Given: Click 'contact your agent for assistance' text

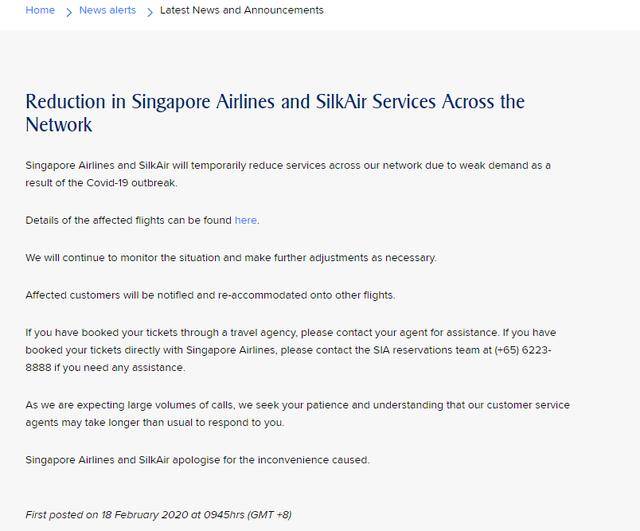Looking at the screenshot, I should tap(397, 332).
